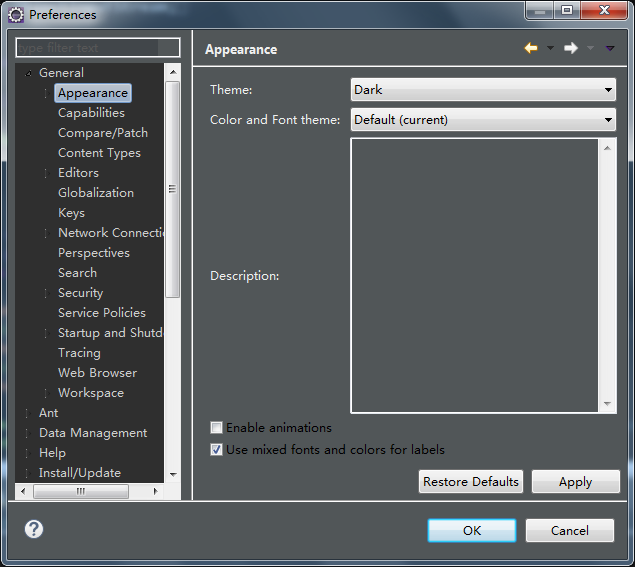Image resolution: width=635 pixels, height=567 pixels.
Task: Click inside the Description text area
Action: point(475,275)
